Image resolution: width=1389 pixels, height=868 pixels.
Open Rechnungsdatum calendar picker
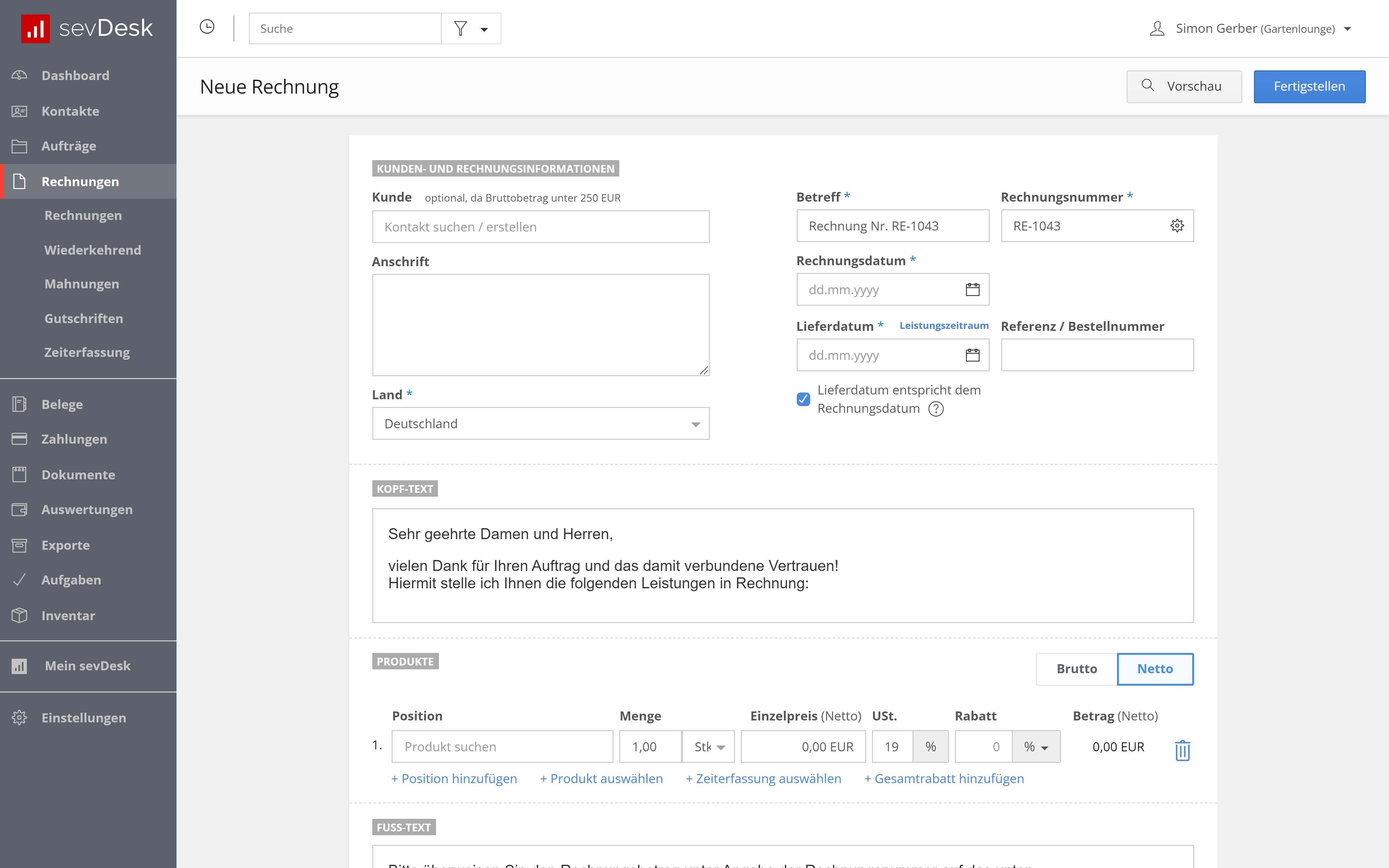(x=972, y=289)
